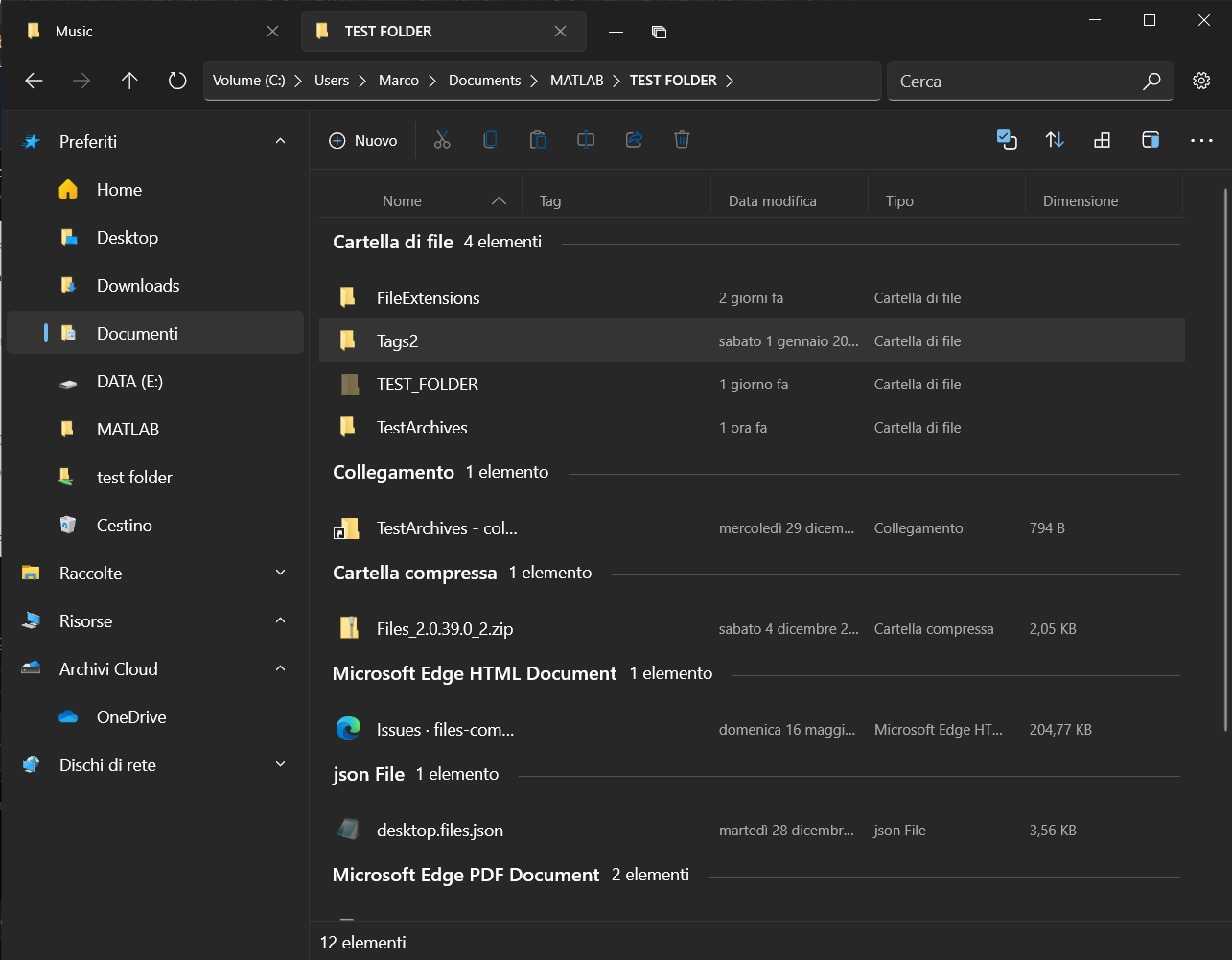
Task: Add a new tab with plus icon
Action: click(x=616, y=32)
